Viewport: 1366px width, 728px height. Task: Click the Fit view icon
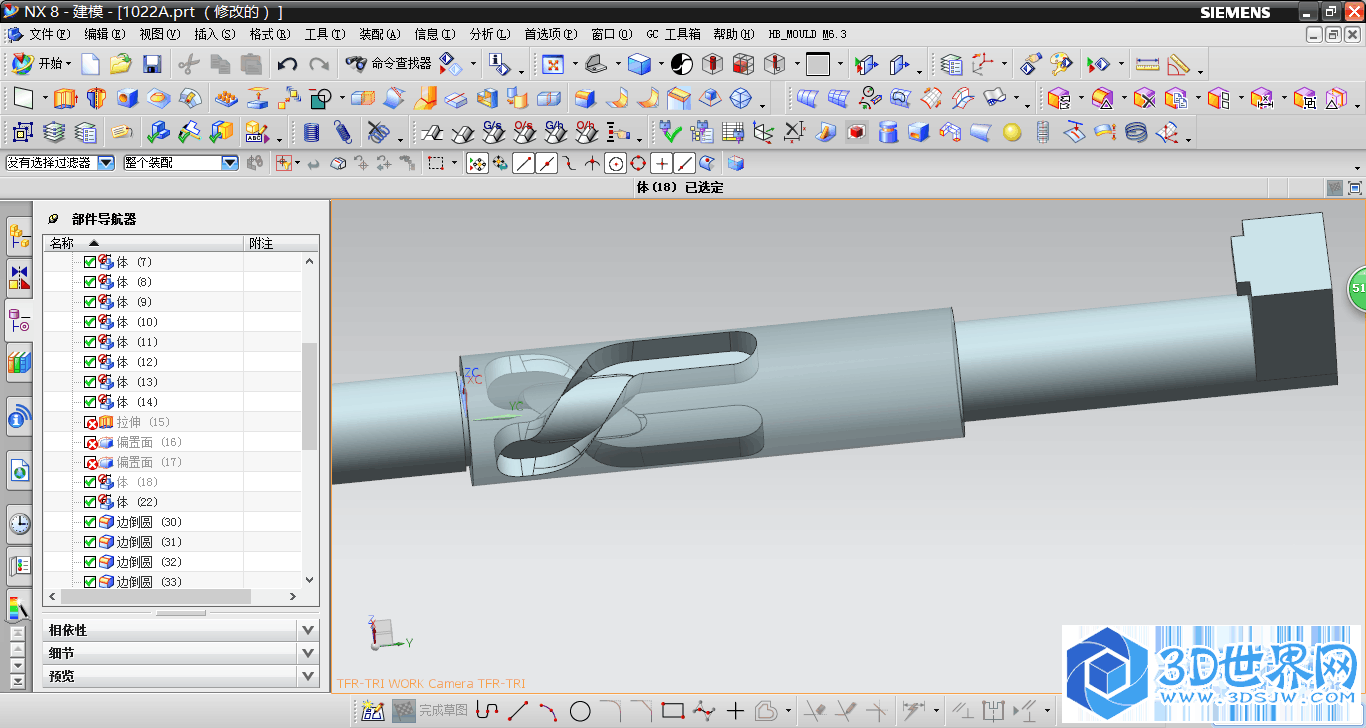[x=552, y=64]
